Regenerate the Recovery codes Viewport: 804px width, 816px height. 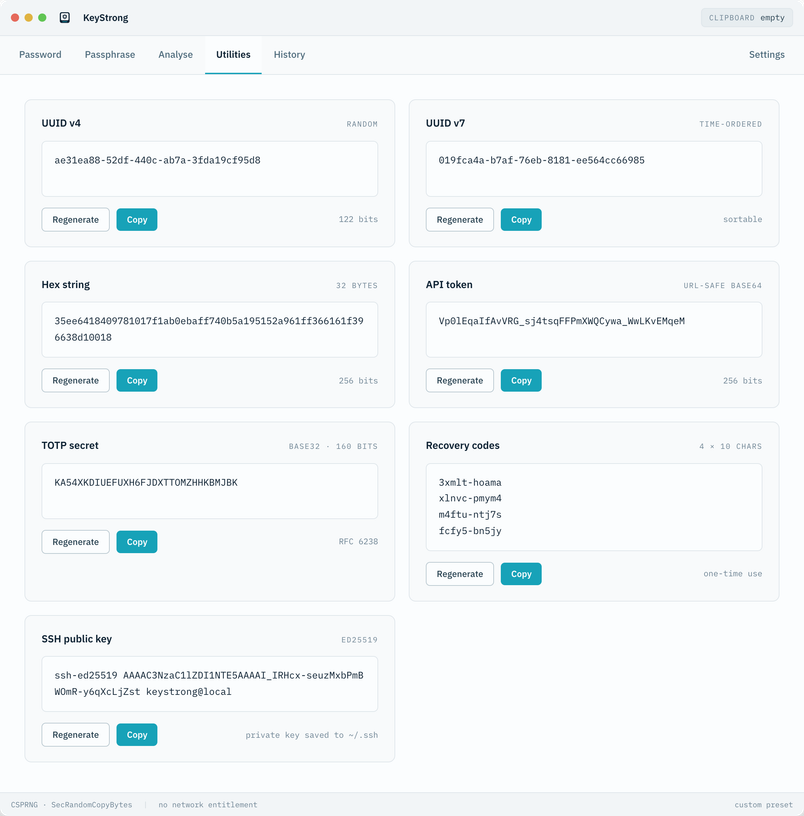(x=460, y=574)
